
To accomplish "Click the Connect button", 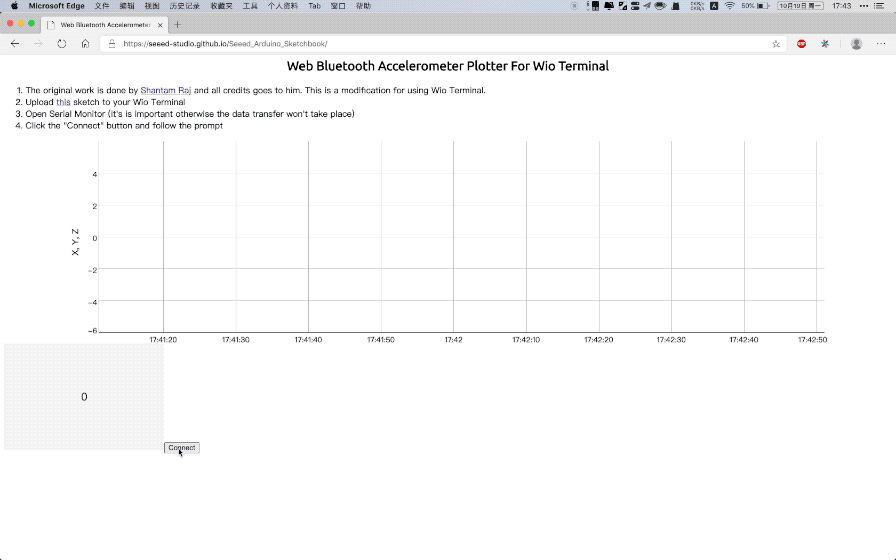I will [x=182, y=447].
